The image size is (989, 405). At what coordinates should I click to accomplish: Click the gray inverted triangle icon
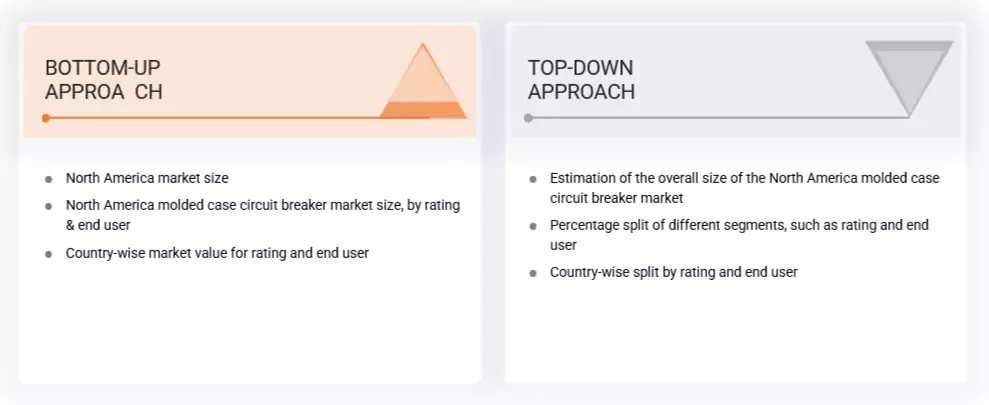tap(908, 78)
